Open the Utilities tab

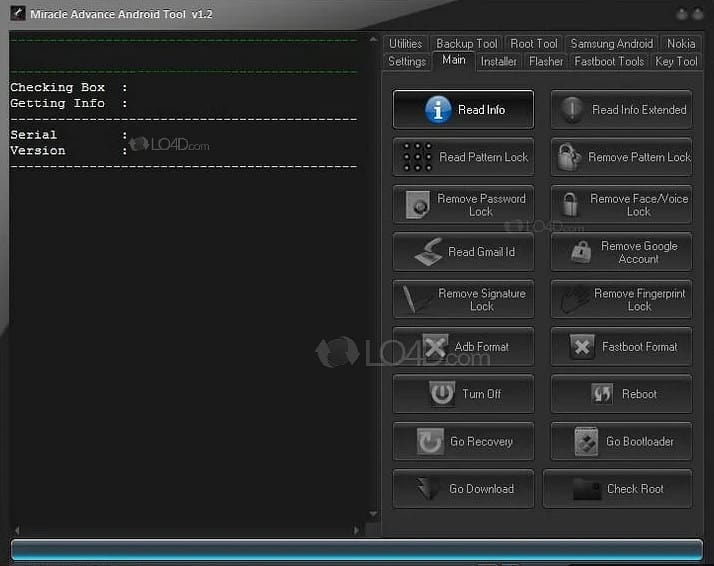(x=405, y=44)
